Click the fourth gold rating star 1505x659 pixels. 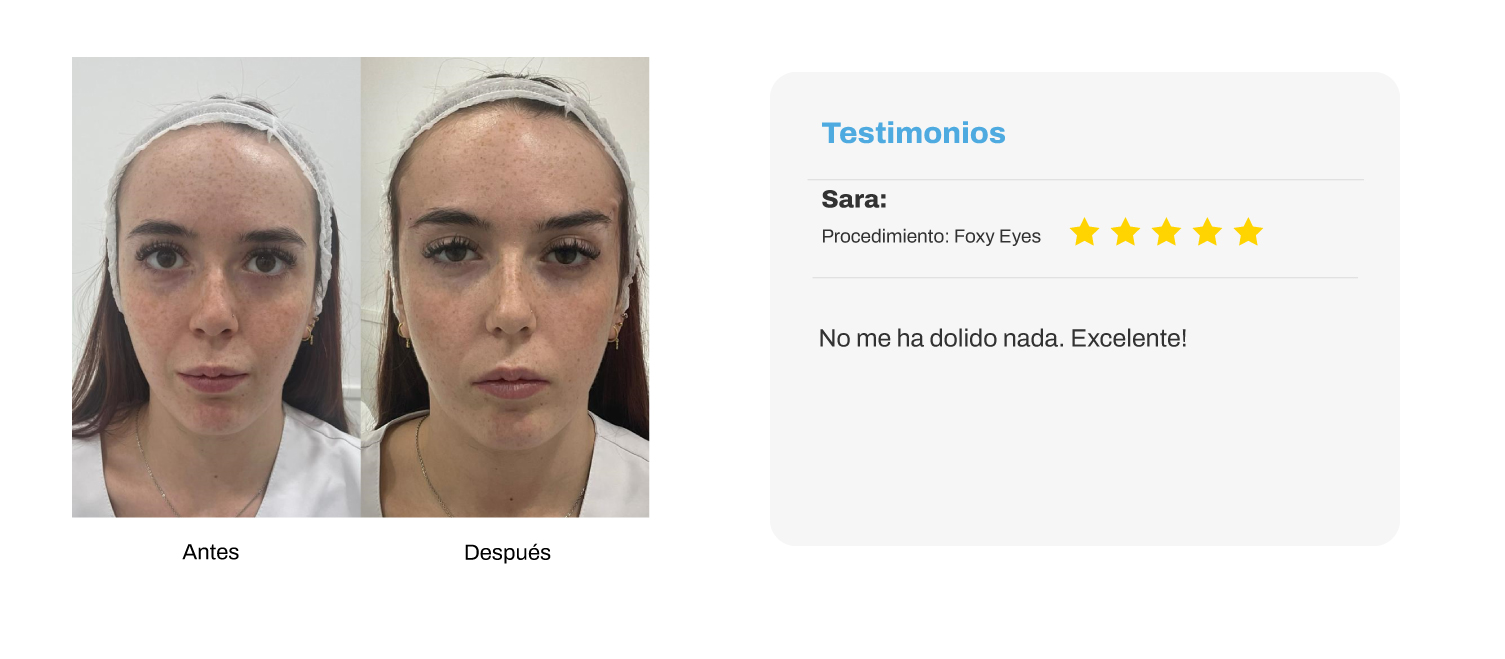pyautogui.click(x=1207, y=232)
